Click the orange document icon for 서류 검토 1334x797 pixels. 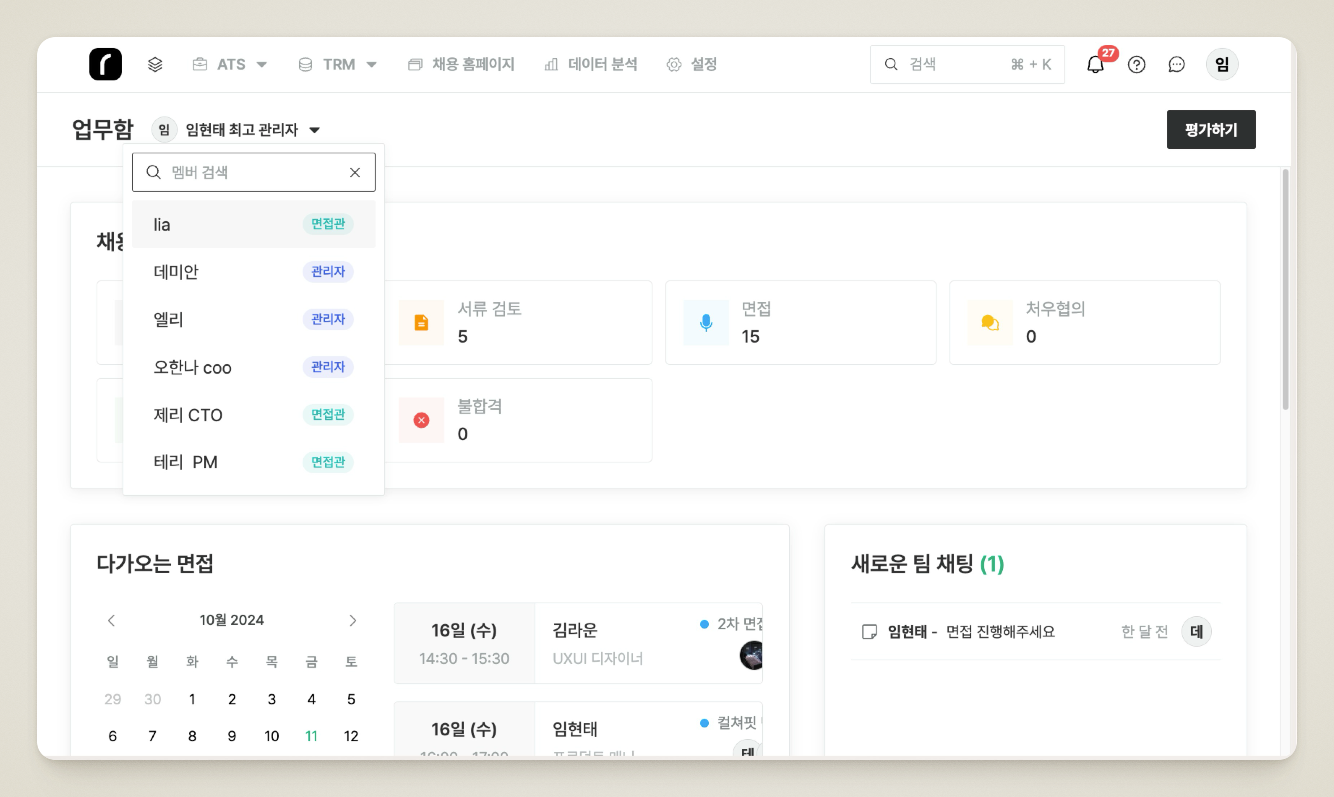pos(421,322)
